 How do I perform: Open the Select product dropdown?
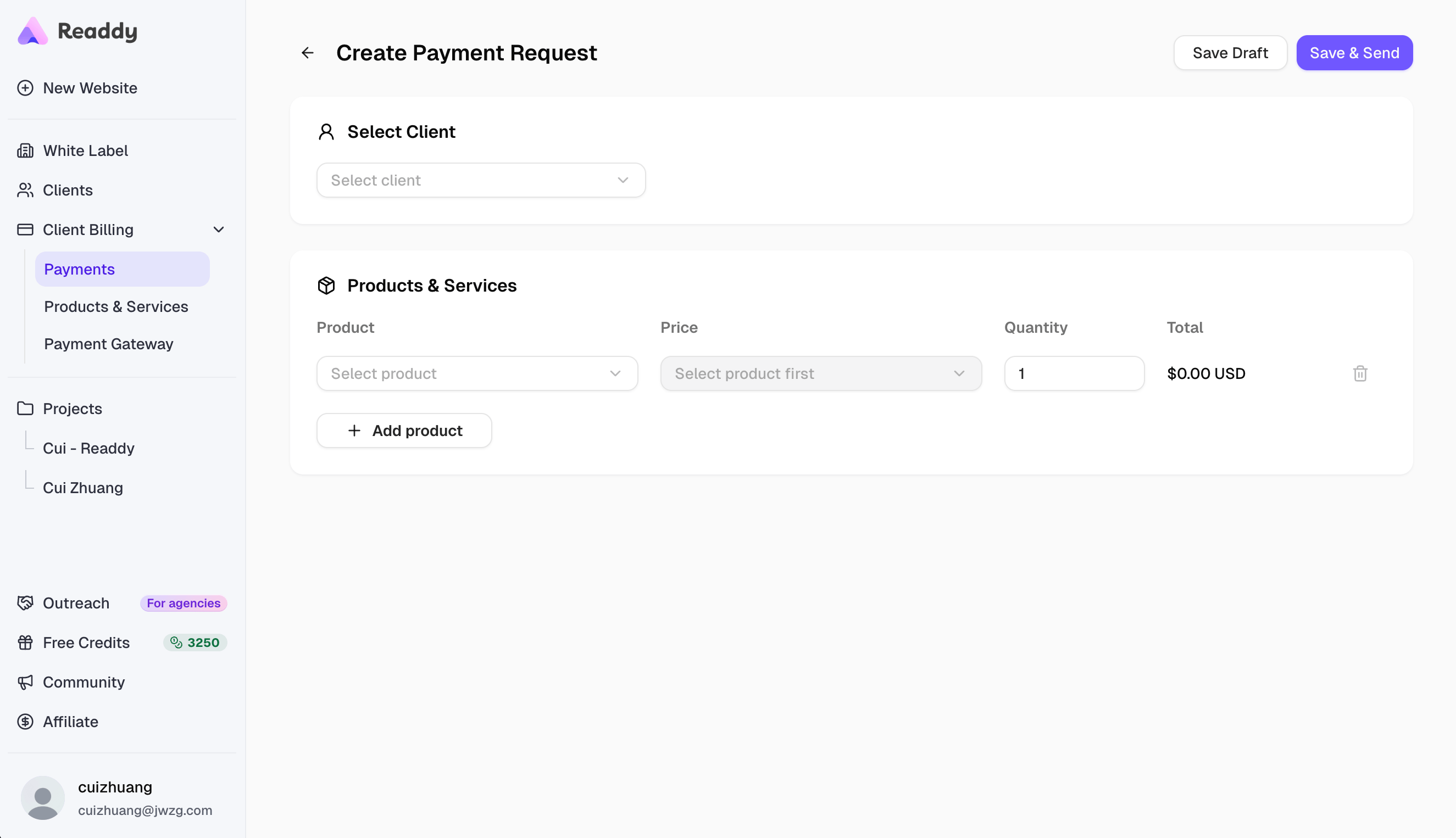[477, 373]
